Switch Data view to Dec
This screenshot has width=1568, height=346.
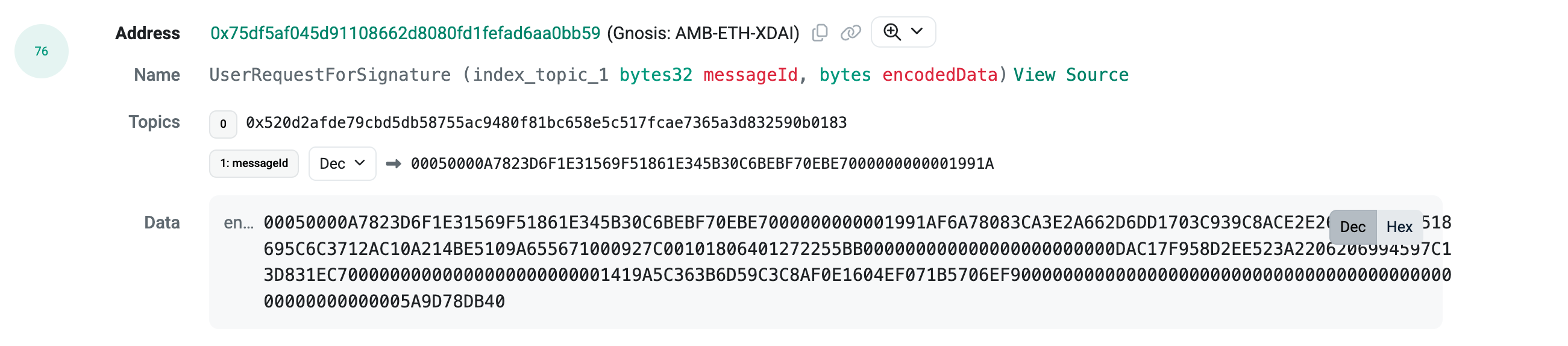[x=1352, y=227]
